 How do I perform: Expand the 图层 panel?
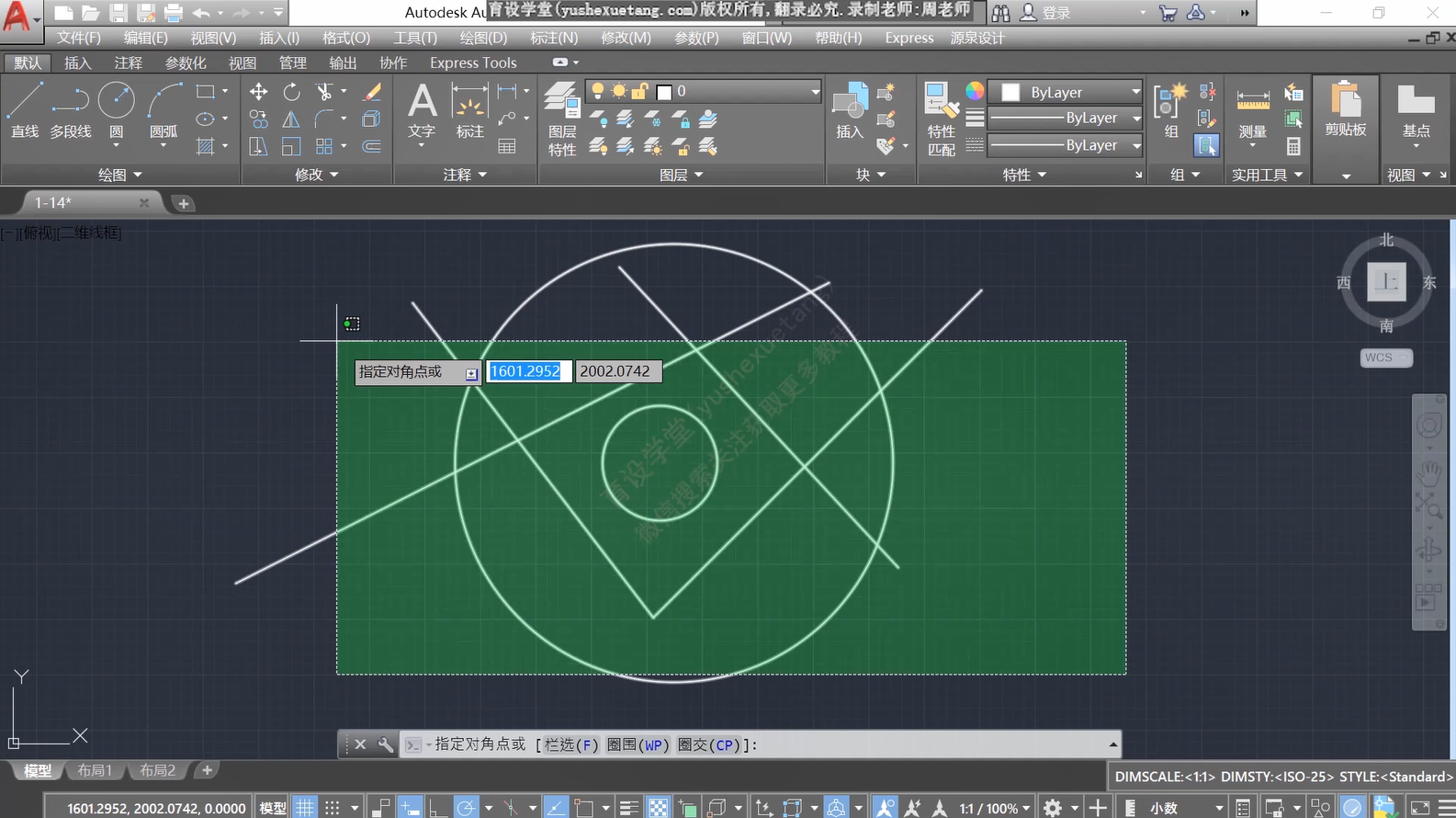pos(682,175)
